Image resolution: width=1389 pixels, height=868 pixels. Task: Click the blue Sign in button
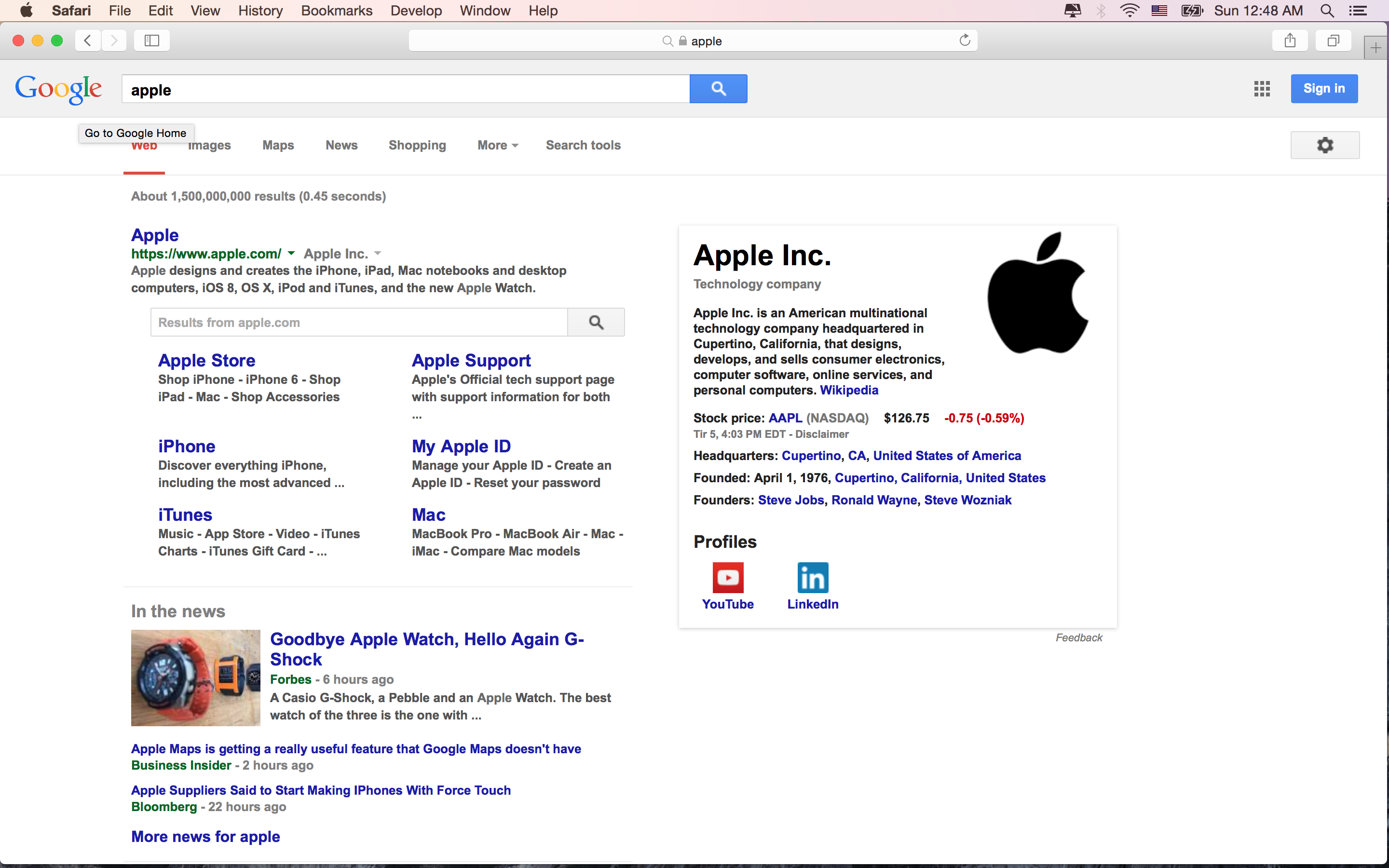click(x=1323, y=88)
